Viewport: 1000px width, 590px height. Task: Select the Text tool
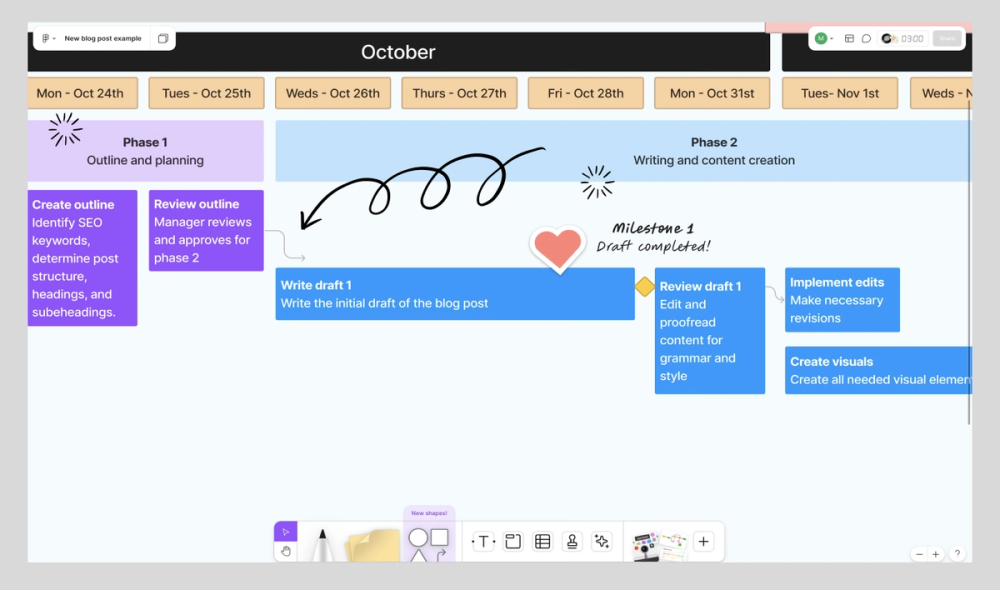pyautogui.click(x=482, y=540)
